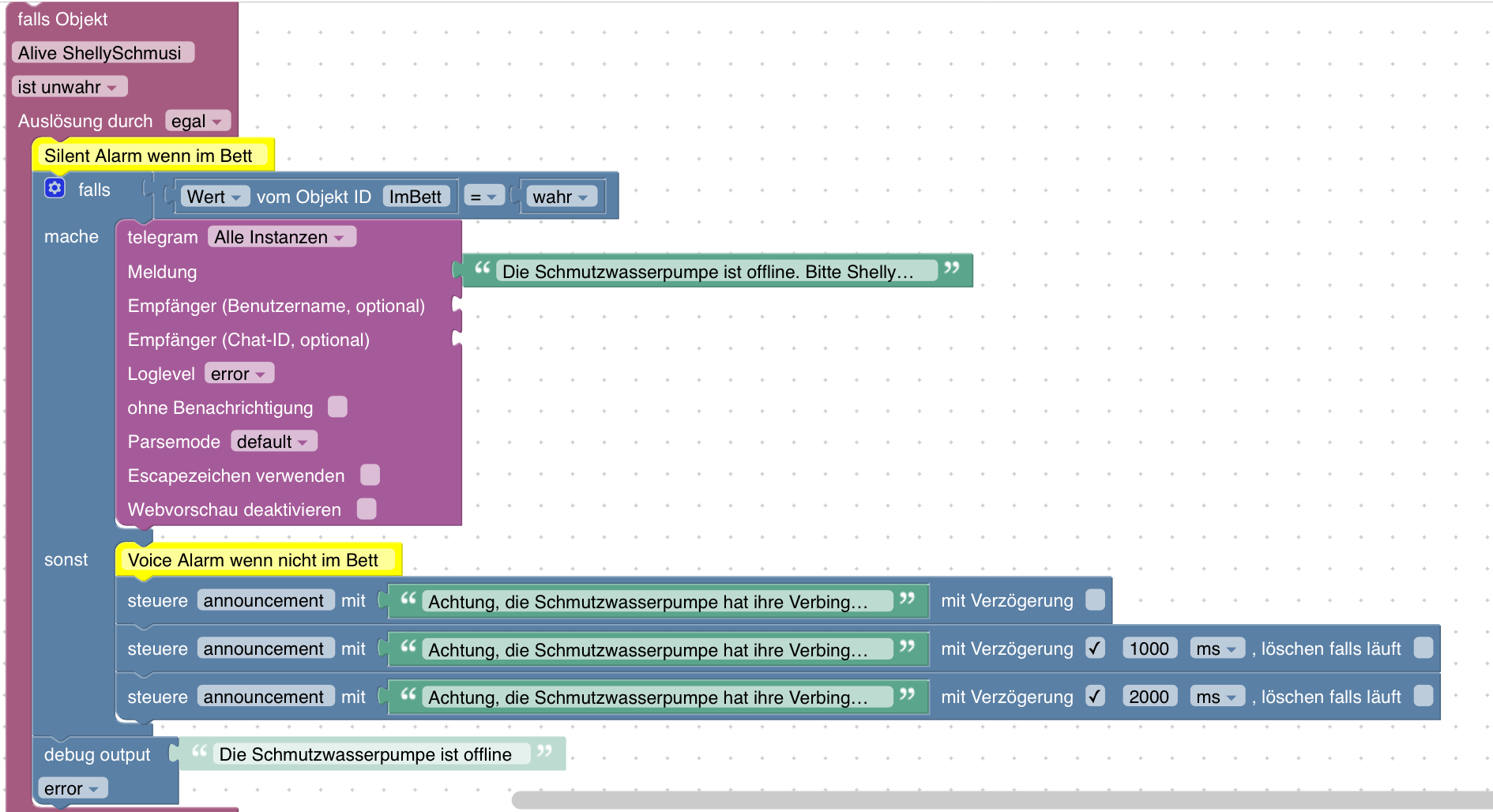Toggle the 'ohne Benachrichtigung' checkbox
This screenshot has width=1493, height=812.
[x=337, y=407]
